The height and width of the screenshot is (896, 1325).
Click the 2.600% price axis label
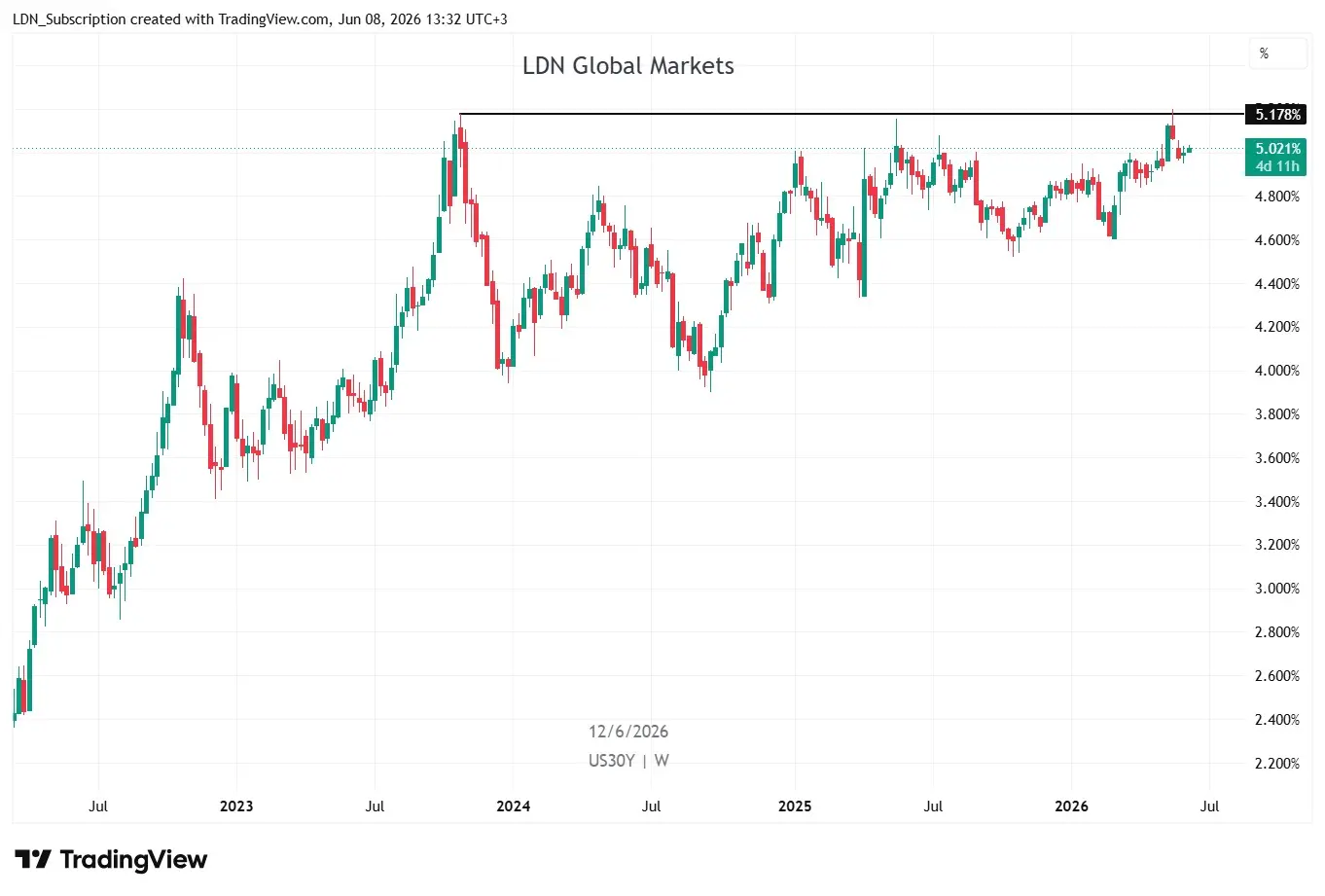[x=1276, y=676]
